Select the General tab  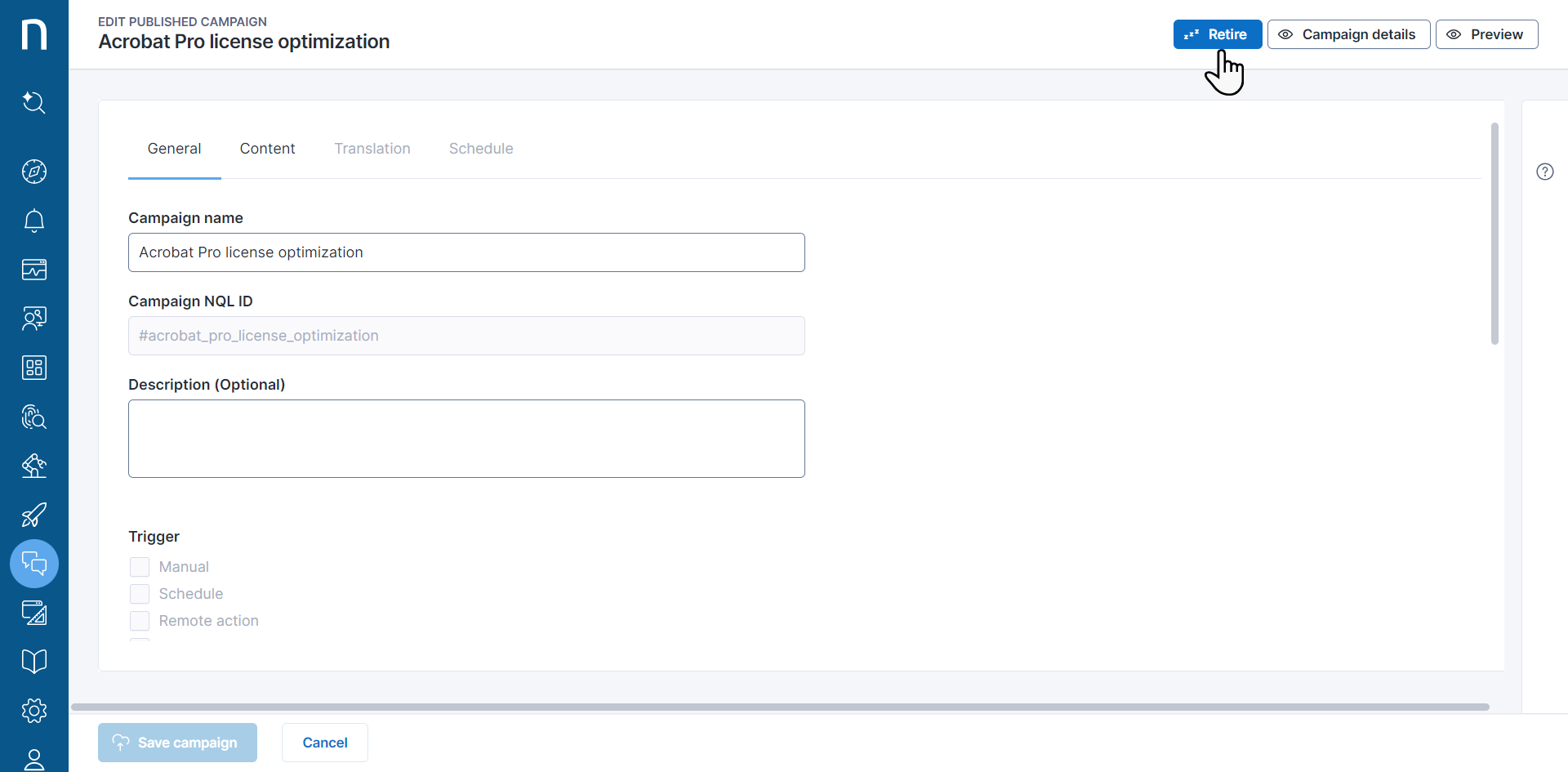[174, 149]
